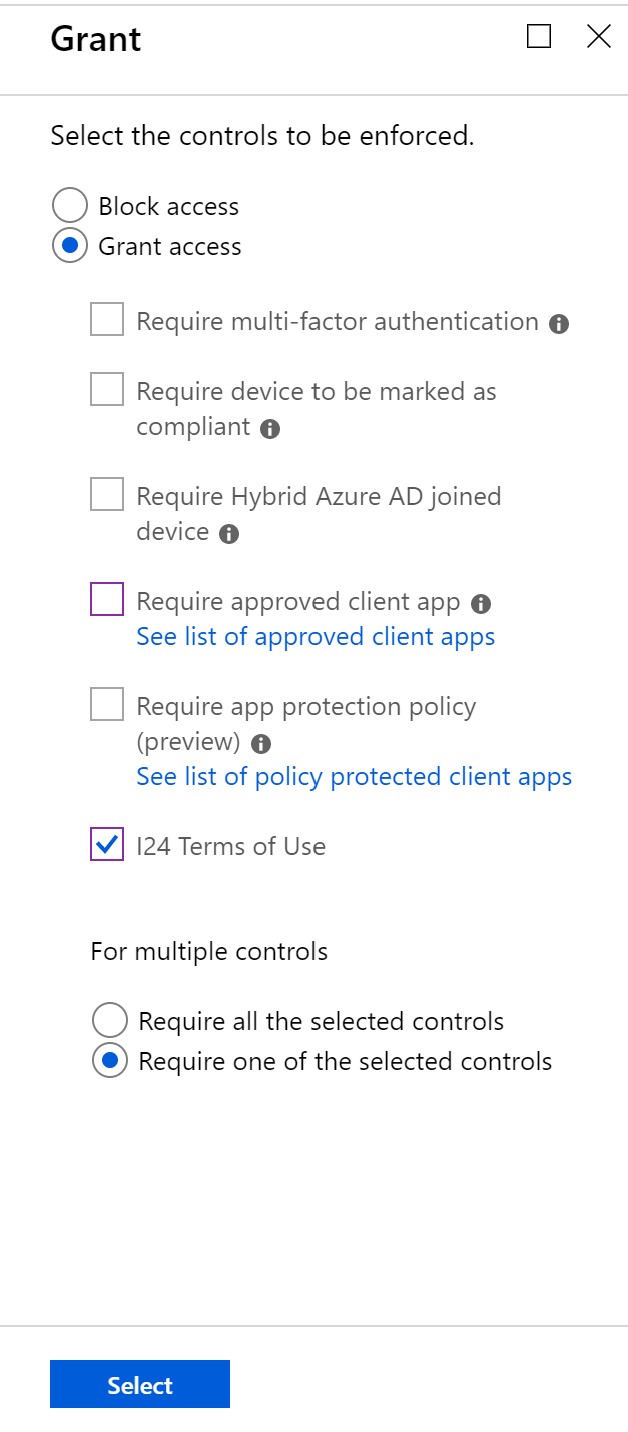This screenshot has height=1432, width=628.
Task: Select the Block access radio button
Action: pos(70,207)
